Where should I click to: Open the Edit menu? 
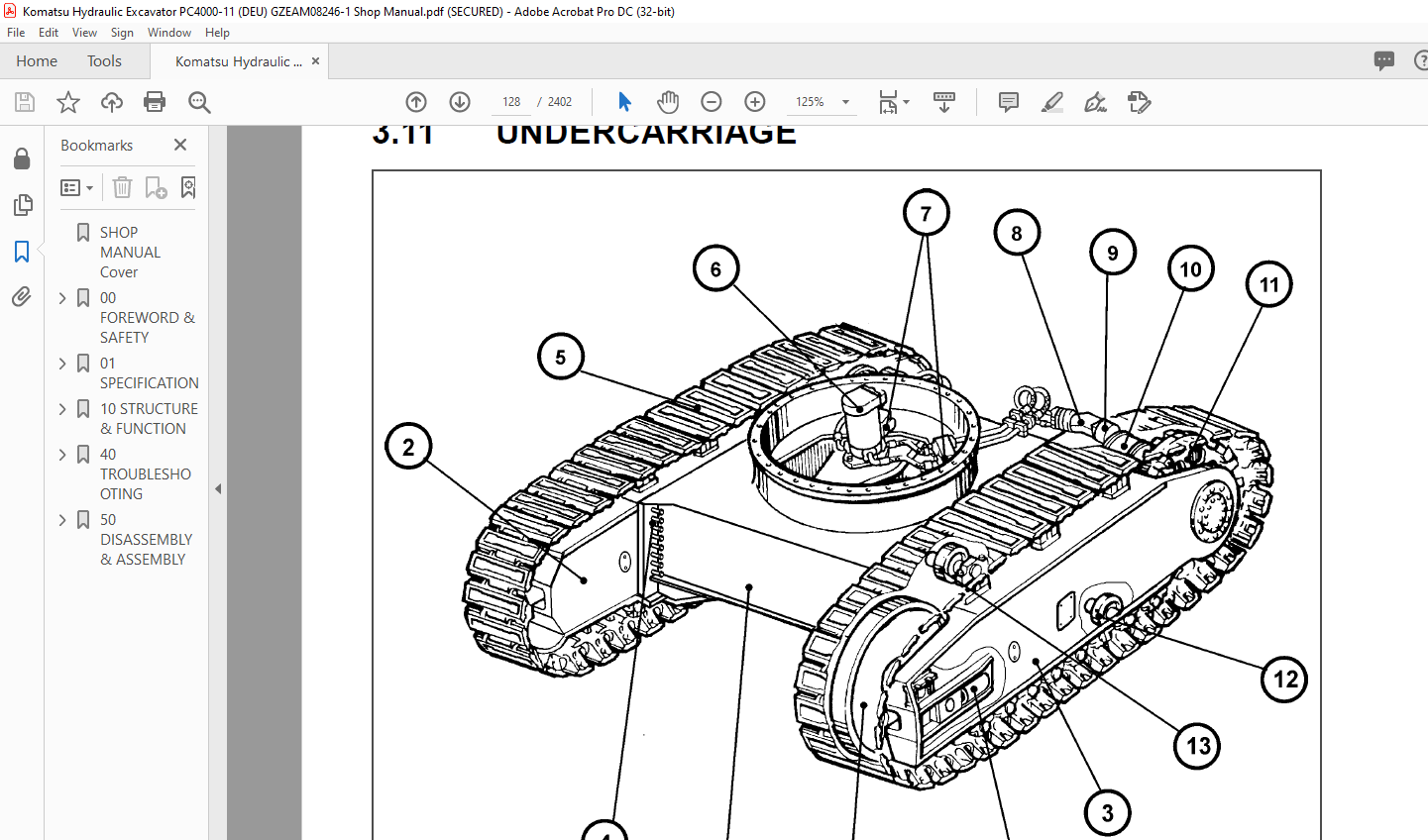49,33
